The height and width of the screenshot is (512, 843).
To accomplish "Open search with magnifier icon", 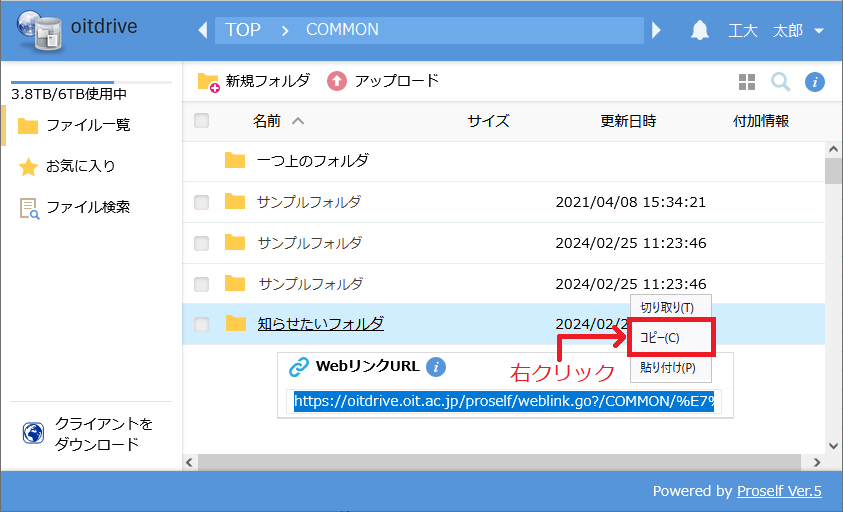I will pos(780,82).
